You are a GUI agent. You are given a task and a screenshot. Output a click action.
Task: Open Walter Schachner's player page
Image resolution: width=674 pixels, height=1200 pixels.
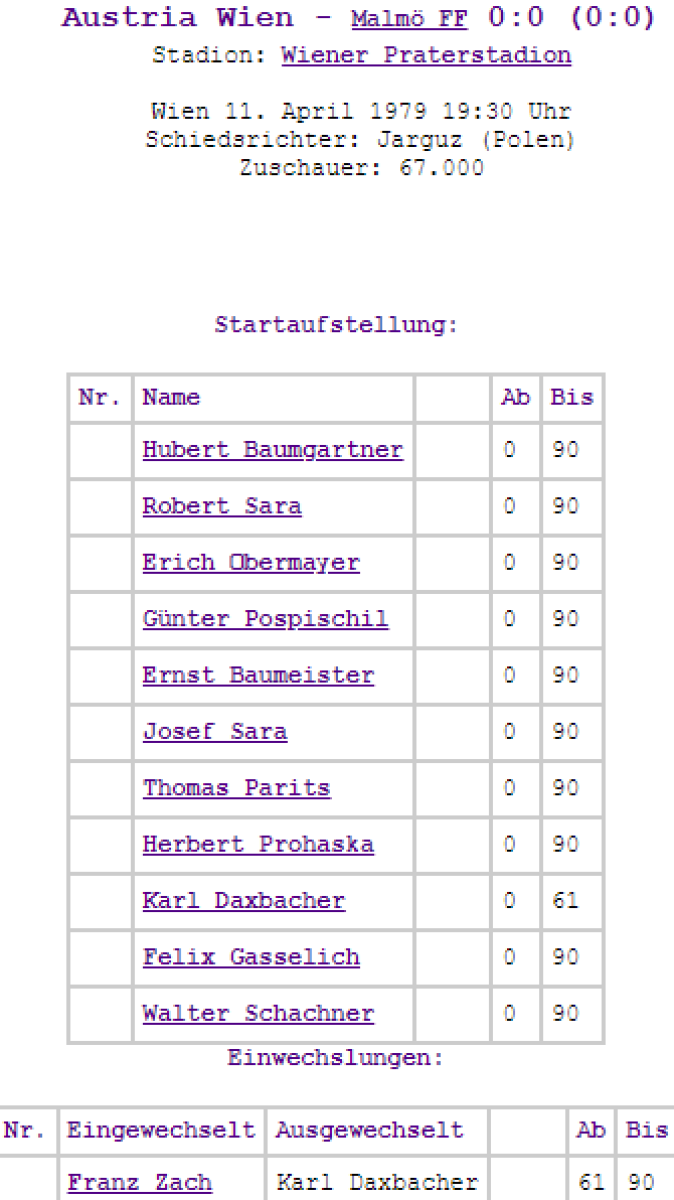coord(258,1013)
